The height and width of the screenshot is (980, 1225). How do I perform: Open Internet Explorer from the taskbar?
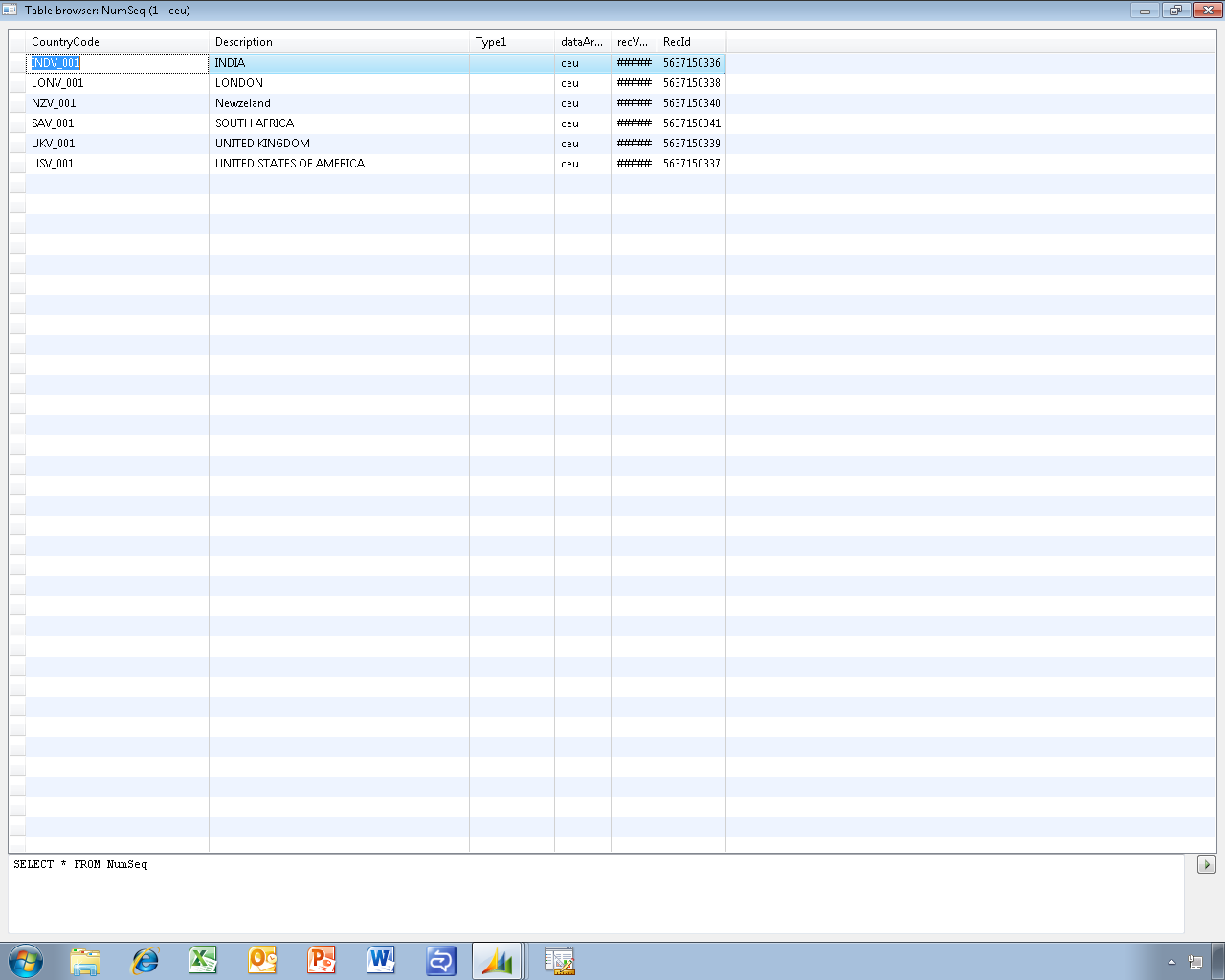pyautogui.click(x=145, y=960)
